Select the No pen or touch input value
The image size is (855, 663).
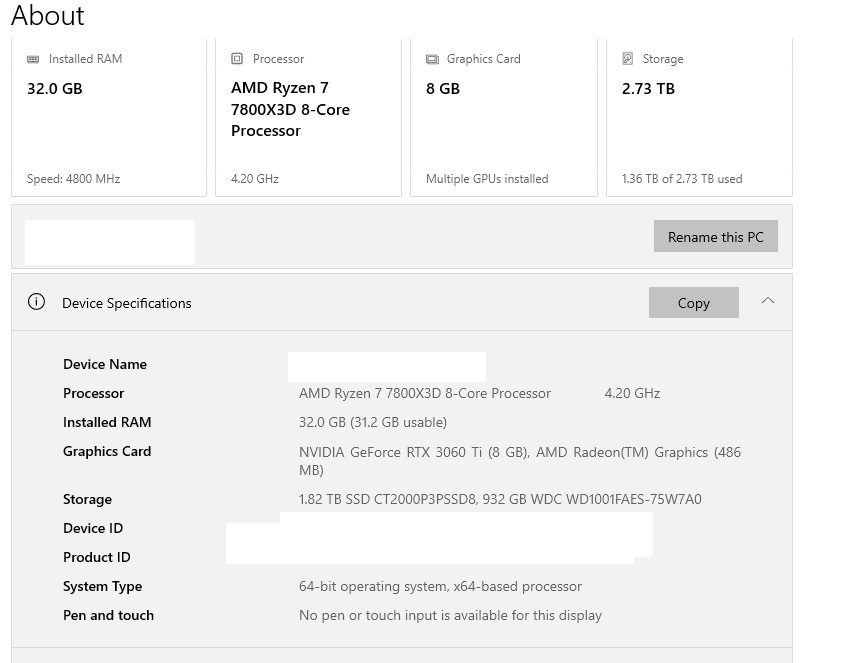(x=450, y=615)
